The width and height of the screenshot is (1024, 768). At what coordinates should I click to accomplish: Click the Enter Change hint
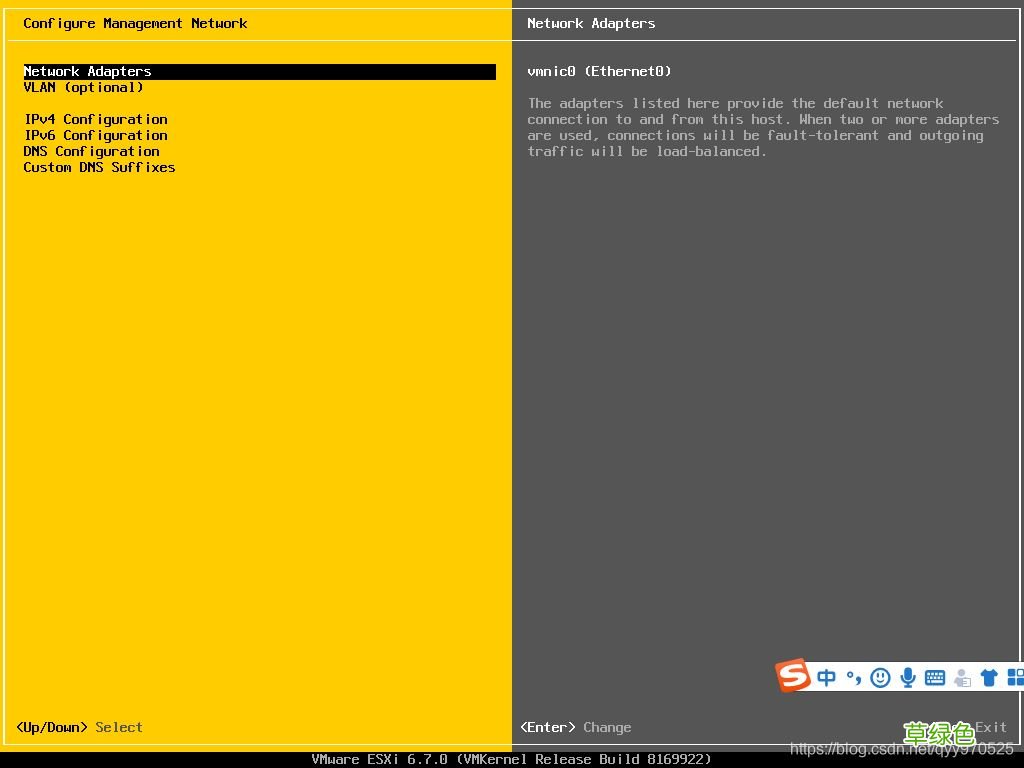point(576,728)
